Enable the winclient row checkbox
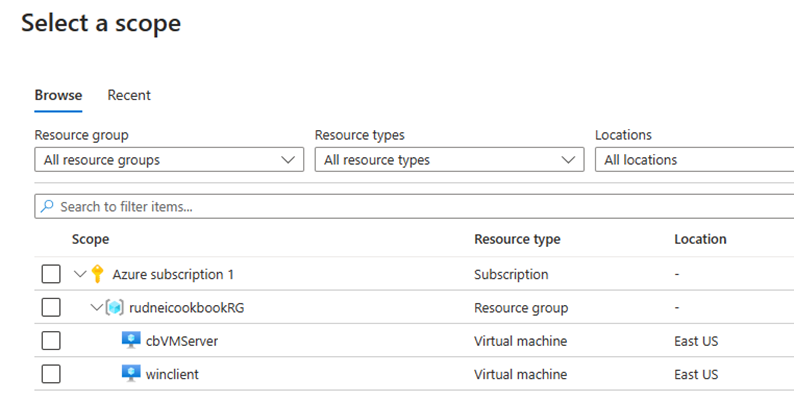The width and height of the screenshot is (794, 401). pyautogui.click(x=51, y=374)
